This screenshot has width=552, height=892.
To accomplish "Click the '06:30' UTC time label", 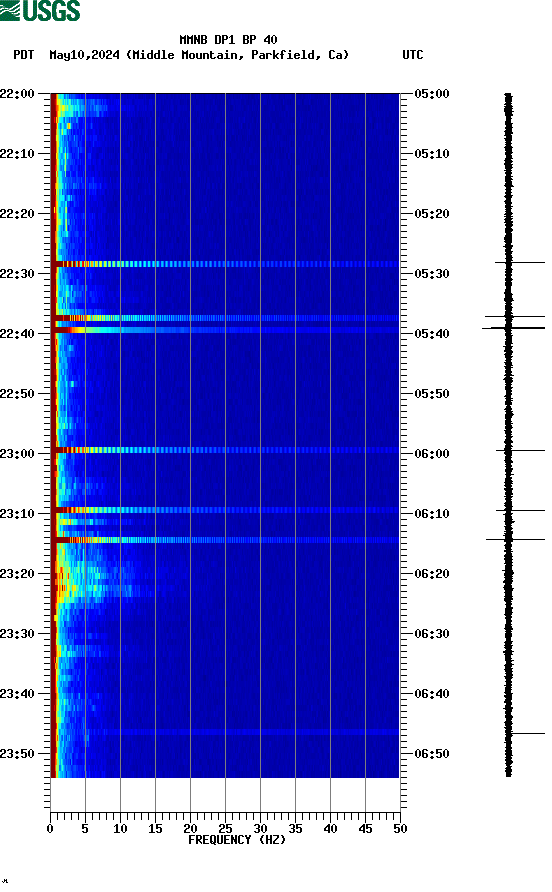I will pyautogui.click(x=432, y=634).
